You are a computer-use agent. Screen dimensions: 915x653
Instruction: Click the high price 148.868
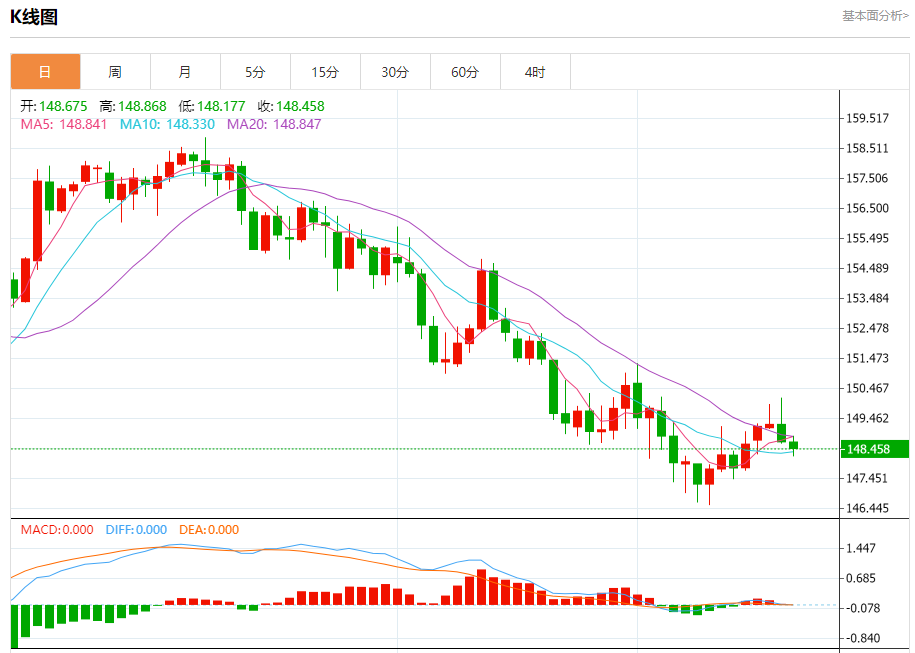142,106
